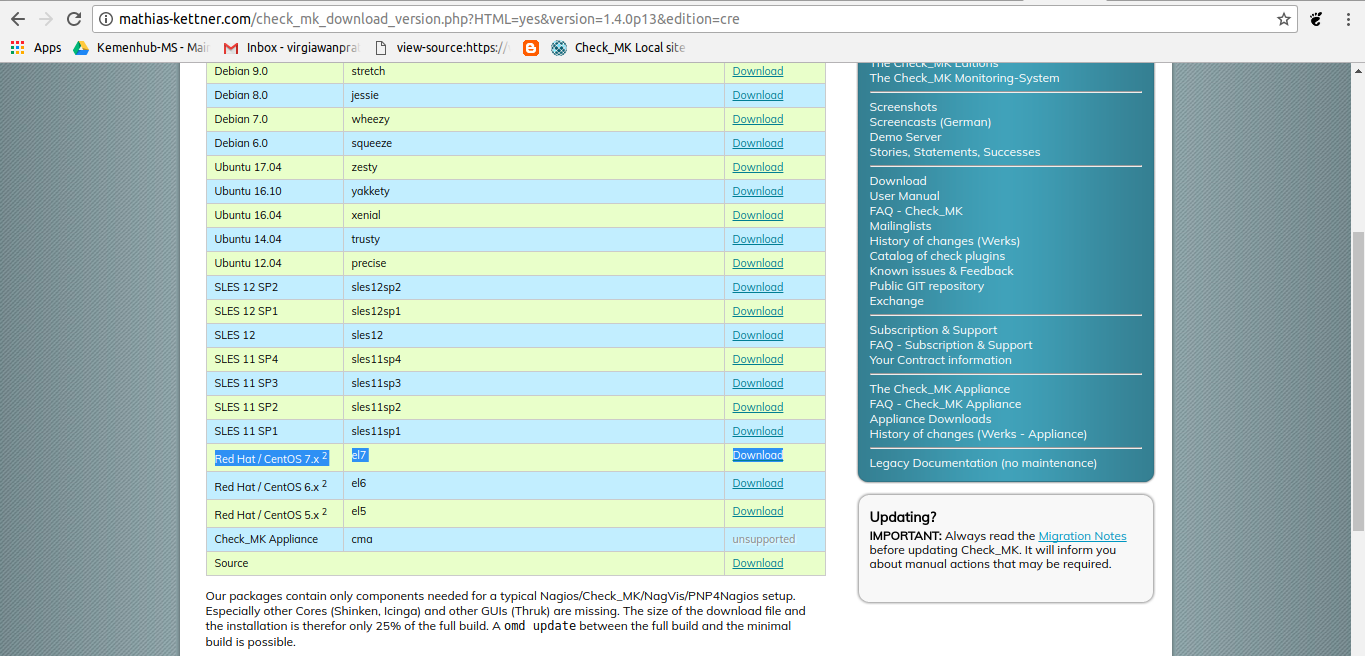View site information icon in address bar
This screenshot has width=1365, height=656.
(107, 19)
